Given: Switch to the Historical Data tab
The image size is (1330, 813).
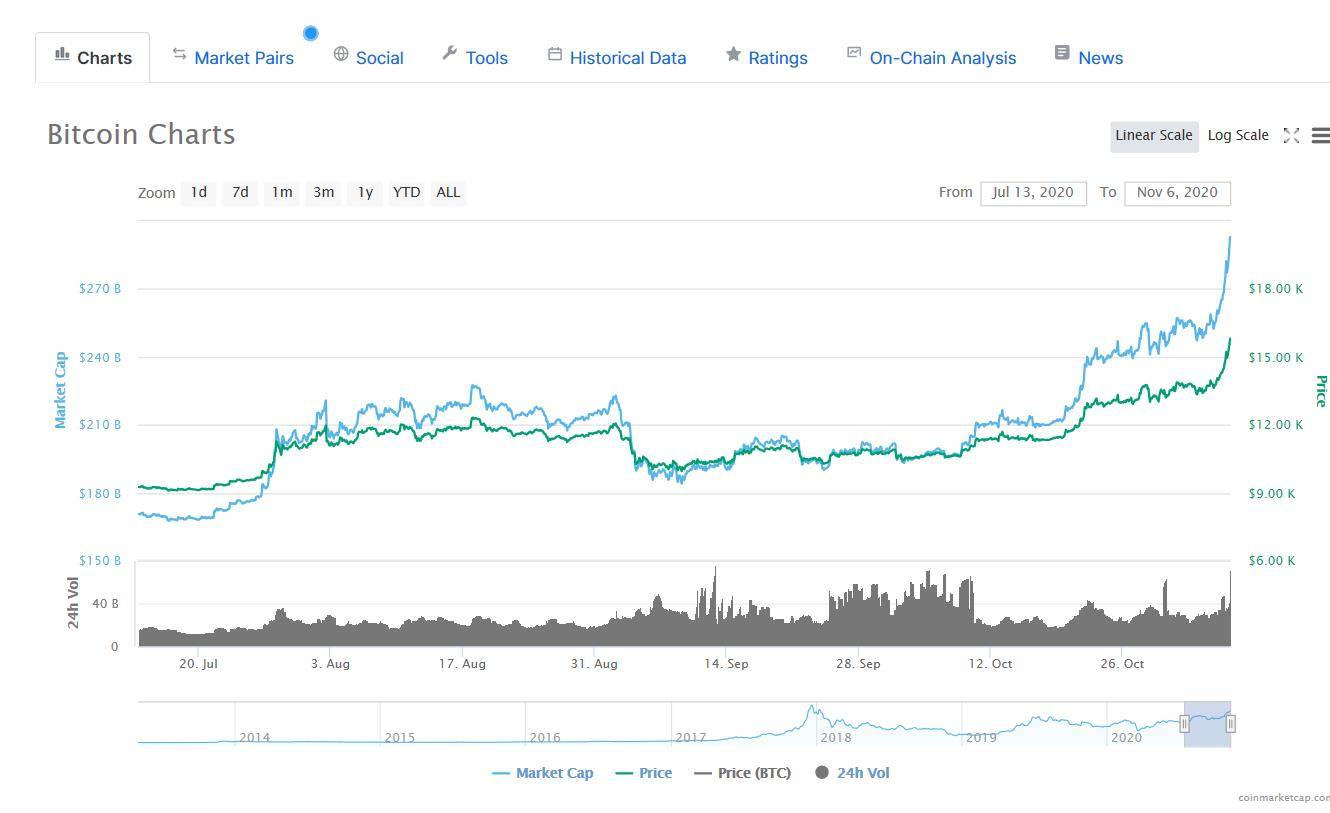Looking at the screenshot, I should tap(628, 57).
